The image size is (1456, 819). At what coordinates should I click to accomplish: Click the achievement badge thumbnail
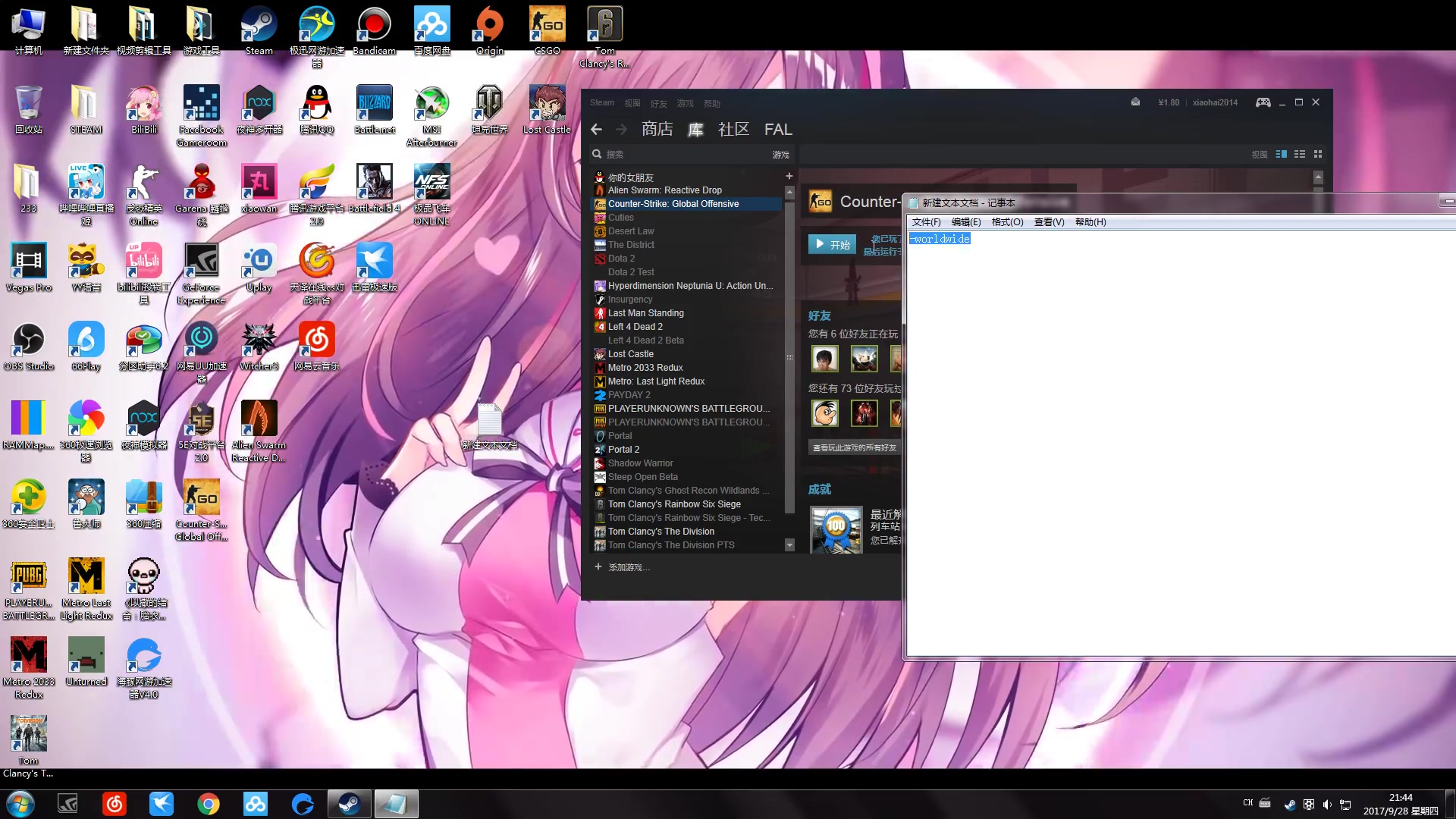click(836, 529)
